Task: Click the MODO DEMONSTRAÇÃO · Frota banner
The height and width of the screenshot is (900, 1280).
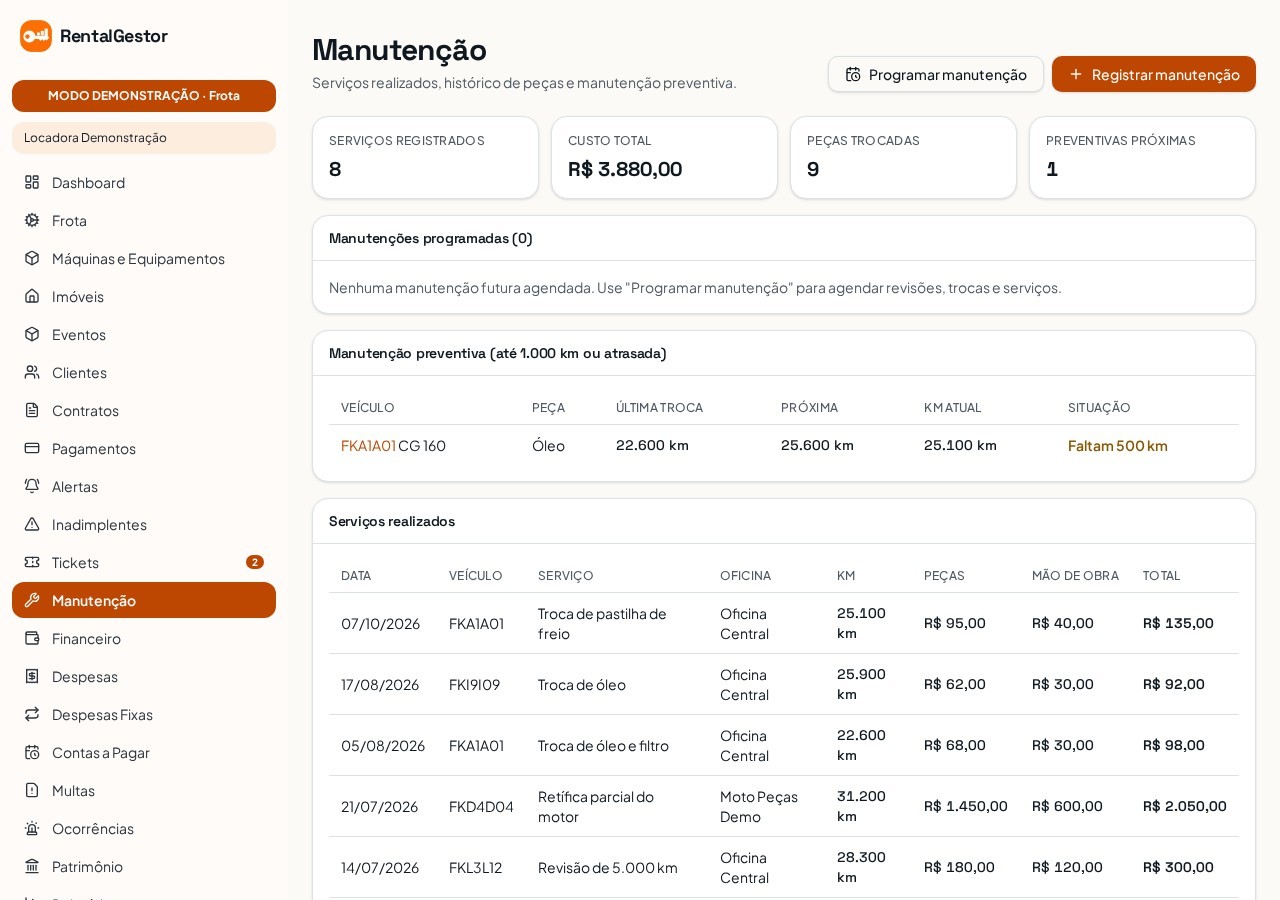Action: 144,96
